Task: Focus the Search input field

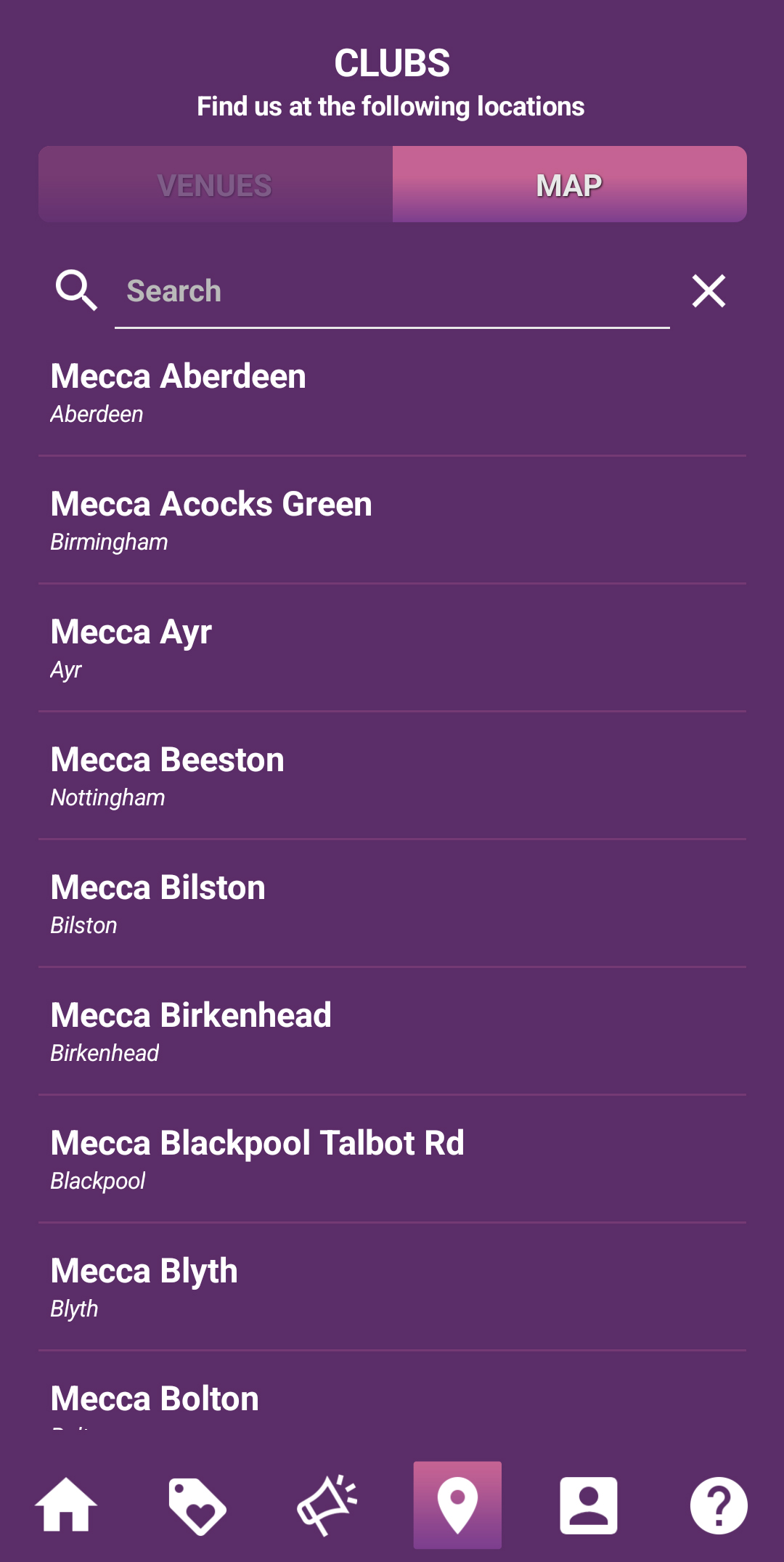Action: pyautogui.click(x=392, y=292)
